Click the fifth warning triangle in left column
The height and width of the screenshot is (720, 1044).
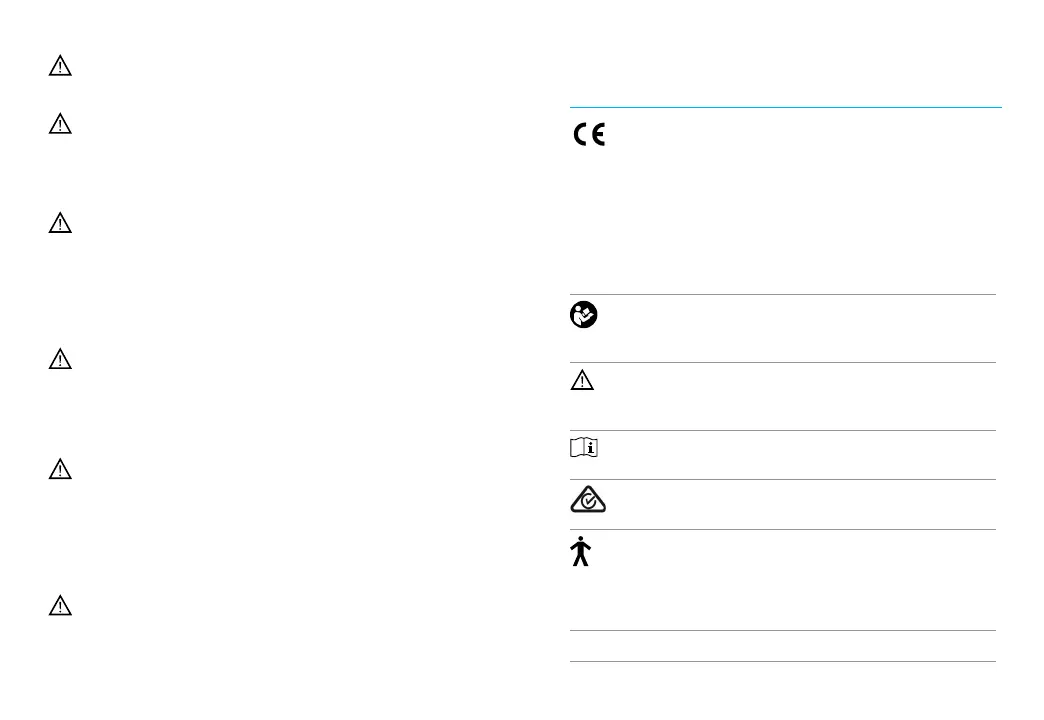point(60,469)
